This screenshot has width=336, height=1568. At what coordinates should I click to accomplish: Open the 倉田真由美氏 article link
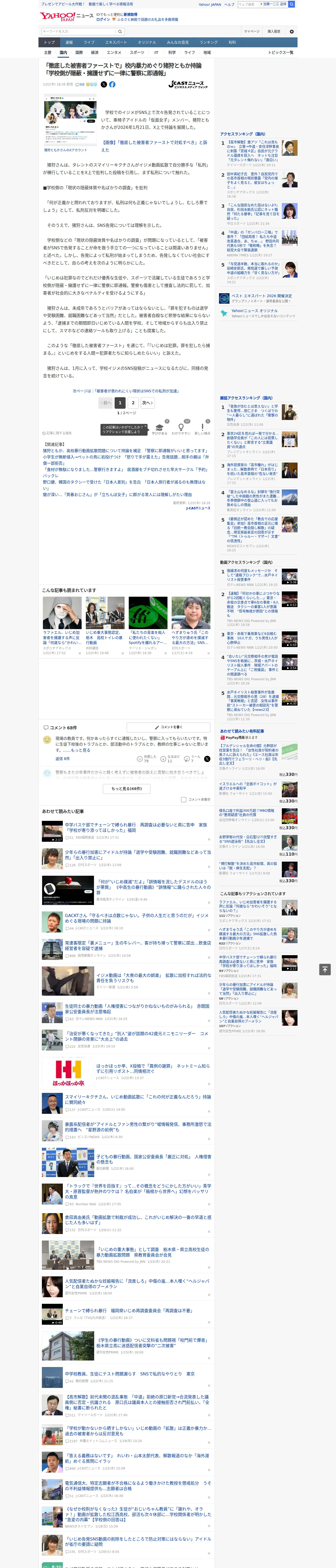tap(138, 1220)
